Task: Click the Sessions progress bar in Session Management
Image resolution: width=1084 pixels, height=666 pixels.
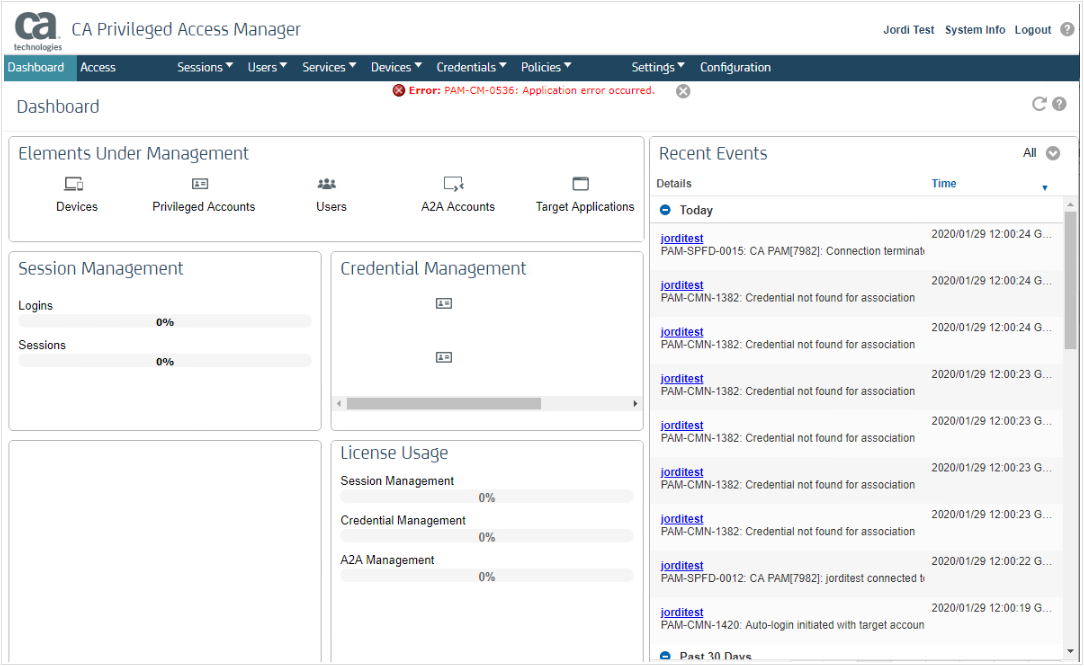Action: click(165, 361)
